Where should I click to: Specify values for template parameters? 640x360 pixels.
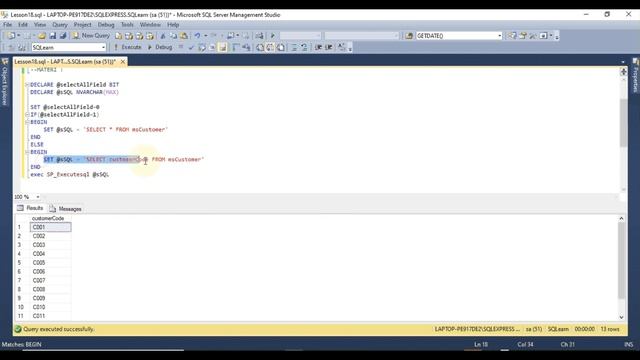[341, 47]
